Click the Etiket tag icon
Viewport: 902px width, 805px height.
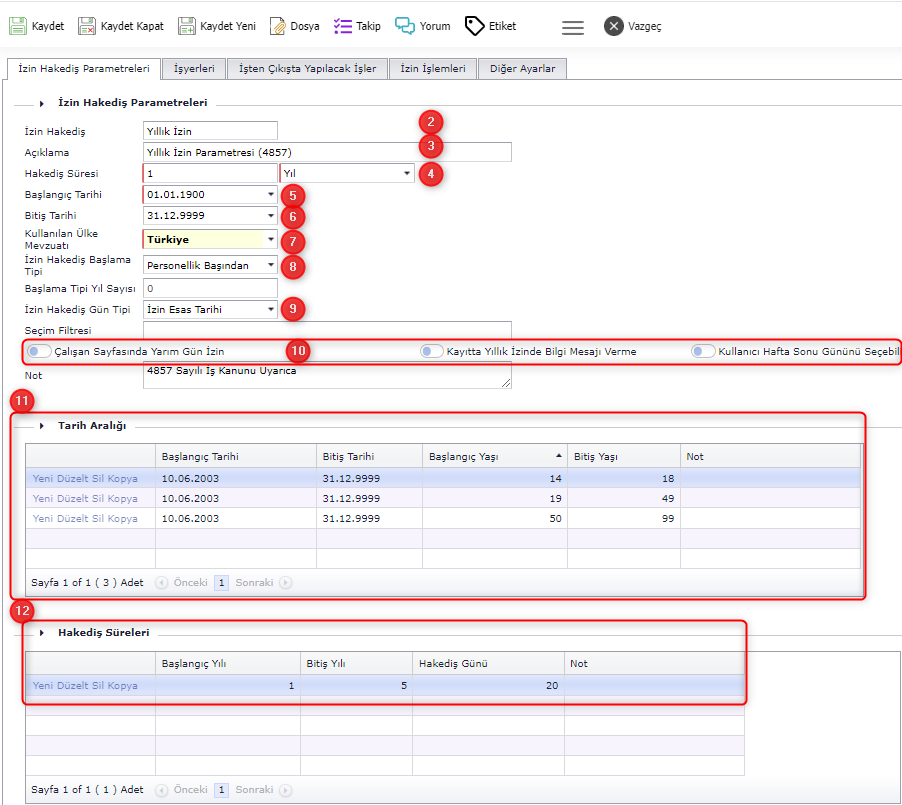[x=475, y=26]
